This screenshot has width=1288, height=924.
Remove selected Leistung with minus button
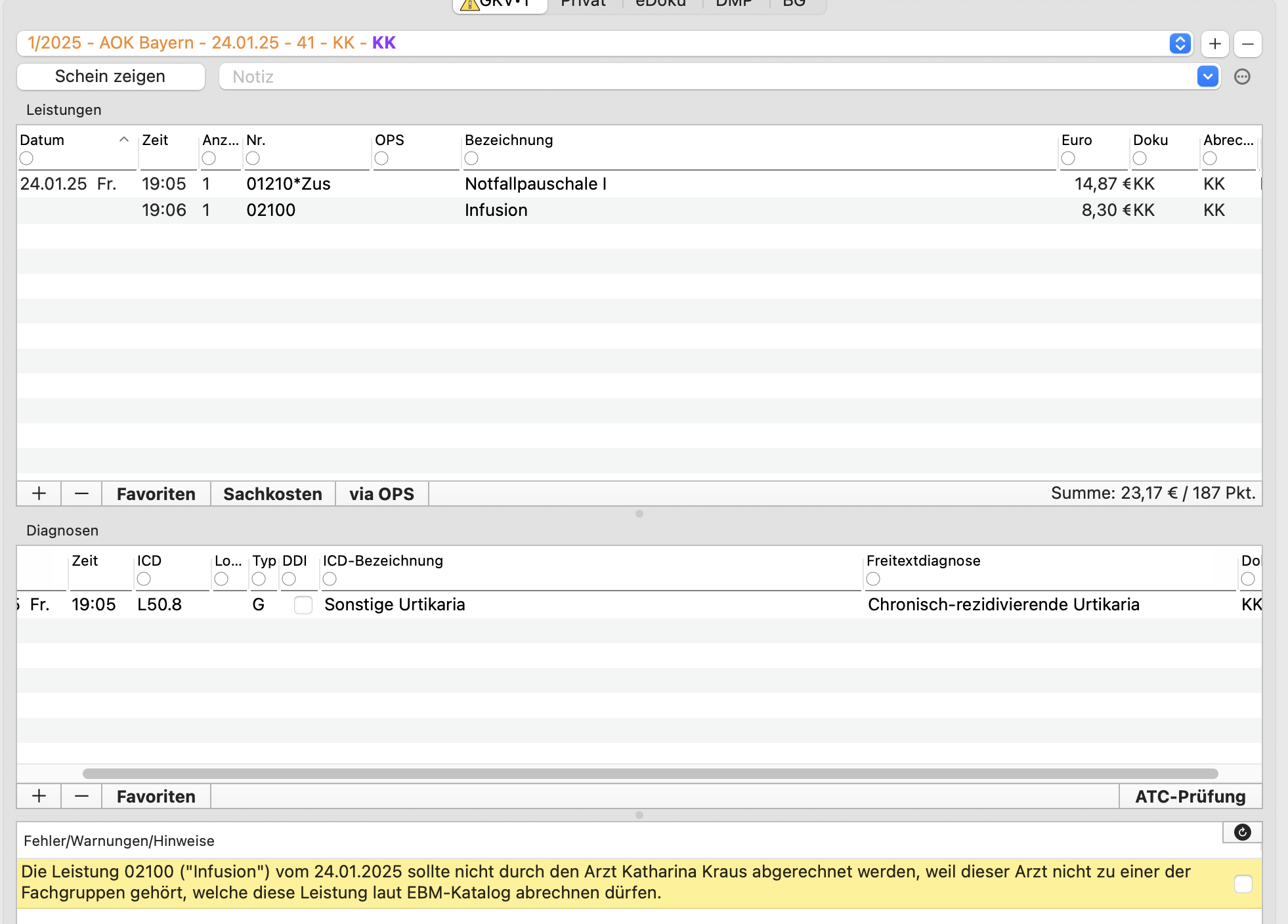tap(81, 493)
